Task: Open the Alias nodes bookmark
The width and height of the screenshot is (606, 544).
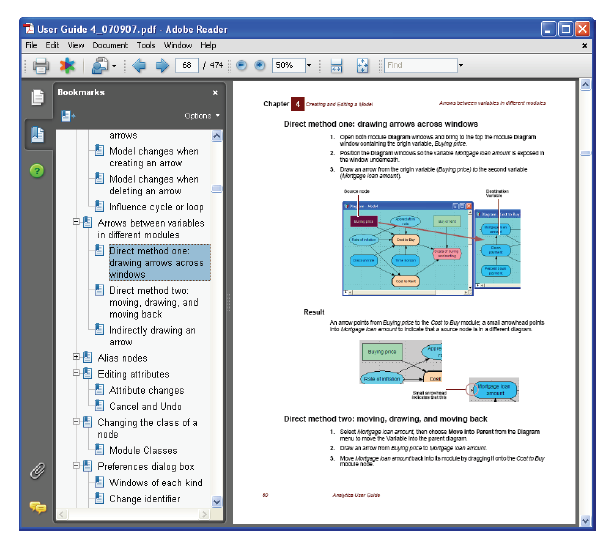Action: (x=123, y=358)
